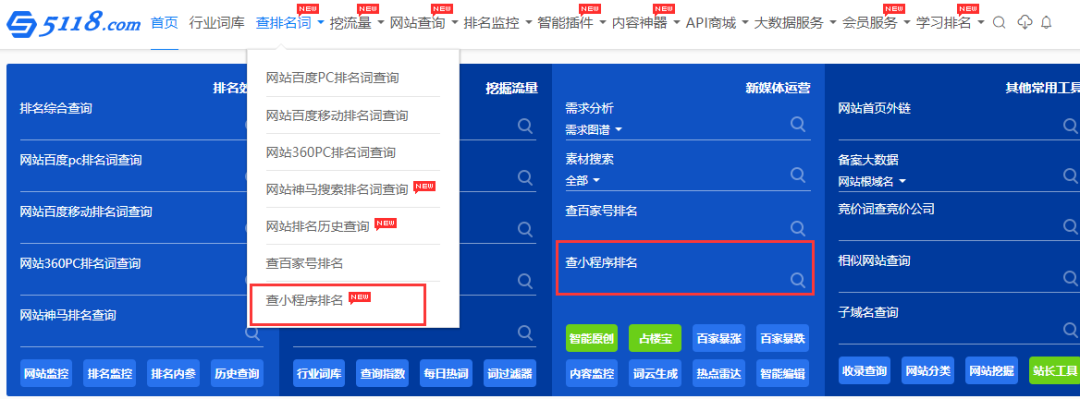Screen dimensions: 1080x399
Task: Open 网站根域名 selector under 备案大数据
Action: click(x=872, y=181)
